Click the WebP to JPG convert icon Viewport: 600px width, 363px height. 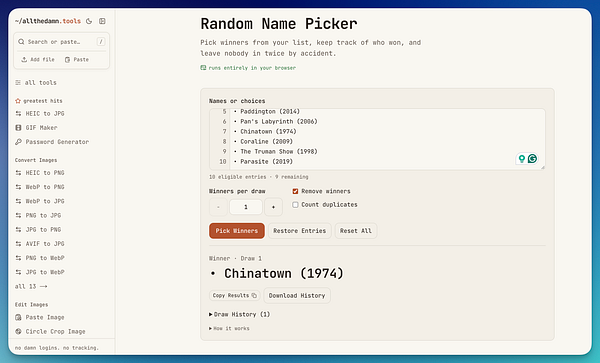18,201
